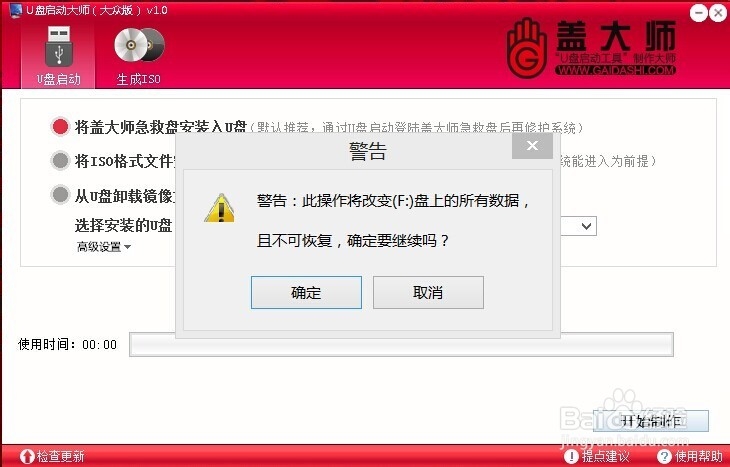Open the WWW.GAIDASHI.COM website link
This screenshot has height=467, width=730.
point(615,70)
